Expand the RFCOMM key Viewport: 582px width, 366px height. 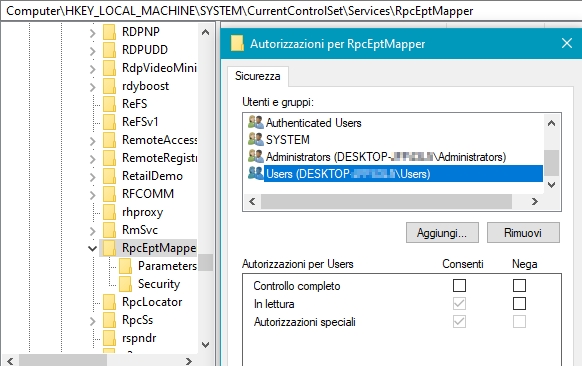[x=92, y=195]
